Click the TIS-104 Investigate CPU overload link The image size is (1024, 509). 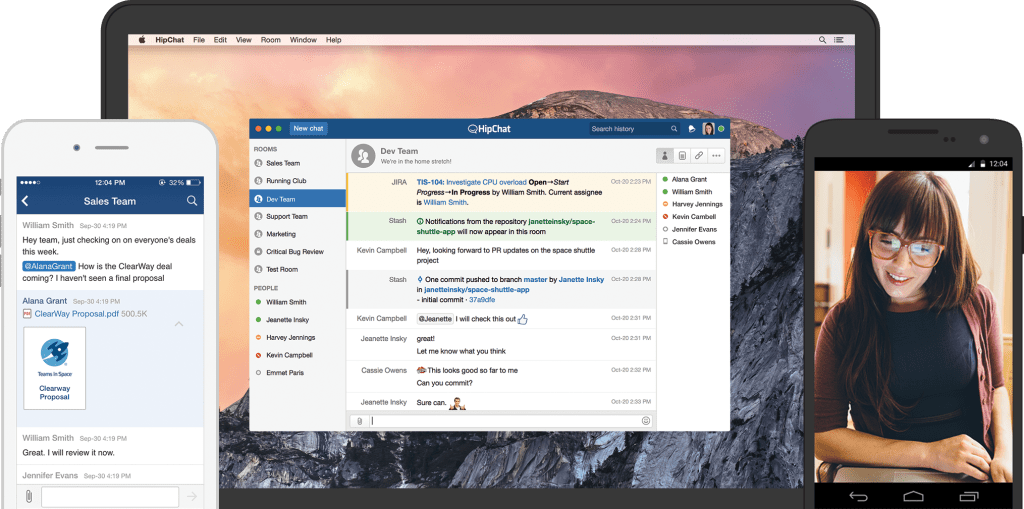click(x=472, y=182)
